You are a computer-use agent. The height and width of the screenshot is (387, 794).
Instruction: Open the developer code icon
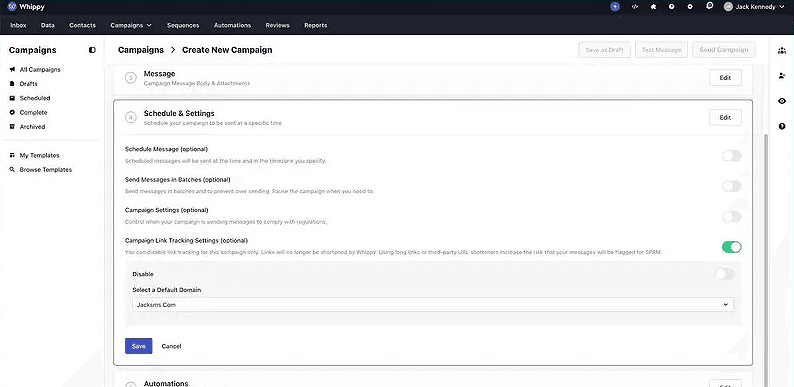(634, 7)
